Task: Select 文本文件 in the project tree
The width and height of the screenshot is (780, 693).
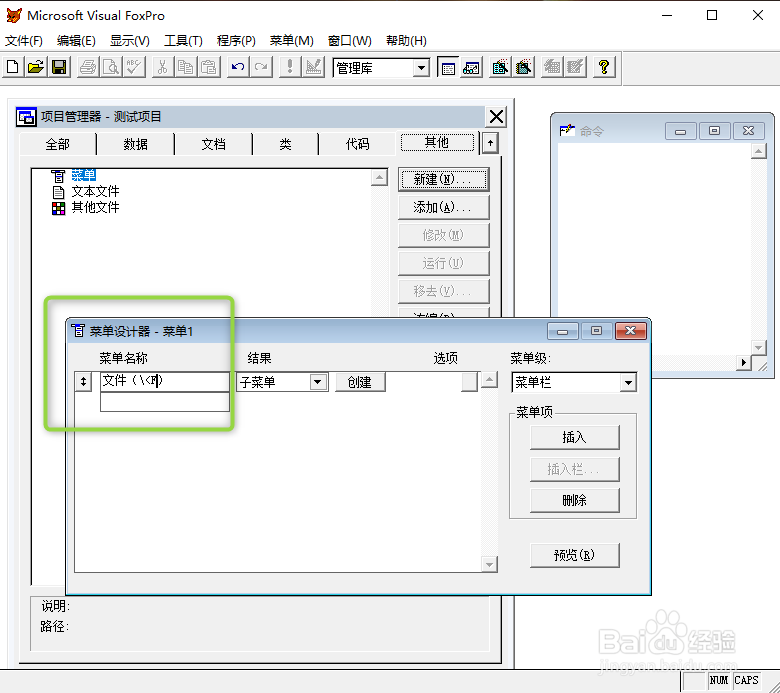Action: 95,191
